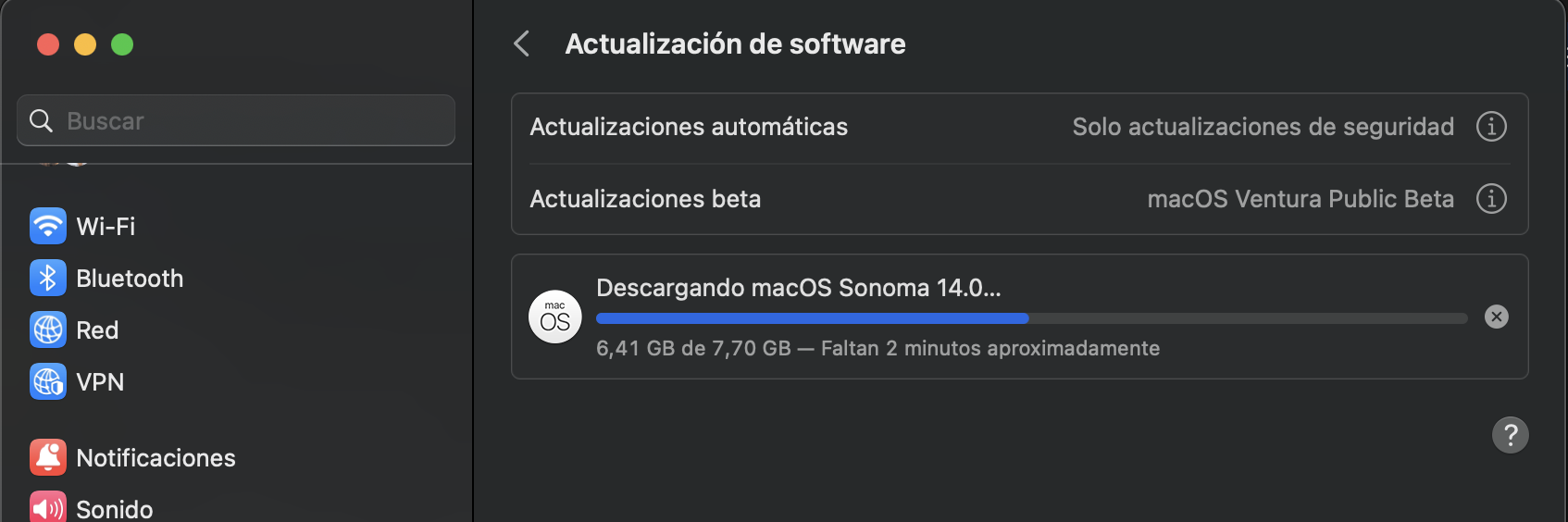Click the Bluetooth icon in sidebar
This screenshot has height=522, width=1568.
point(48,278)
